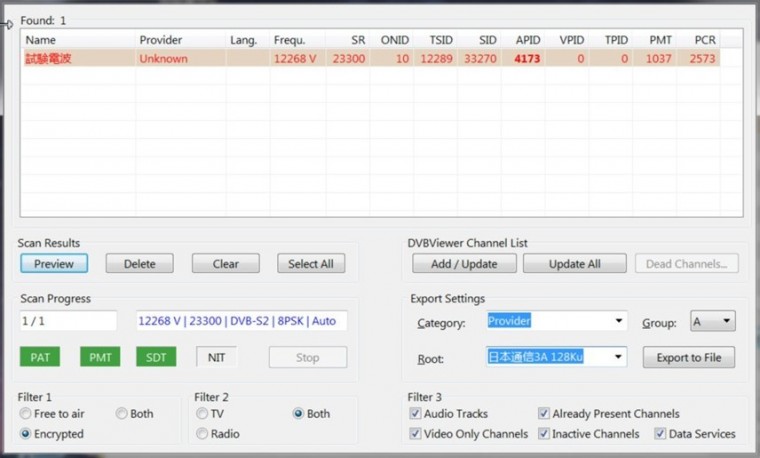Sort by PCR column header

click(698, 40)
